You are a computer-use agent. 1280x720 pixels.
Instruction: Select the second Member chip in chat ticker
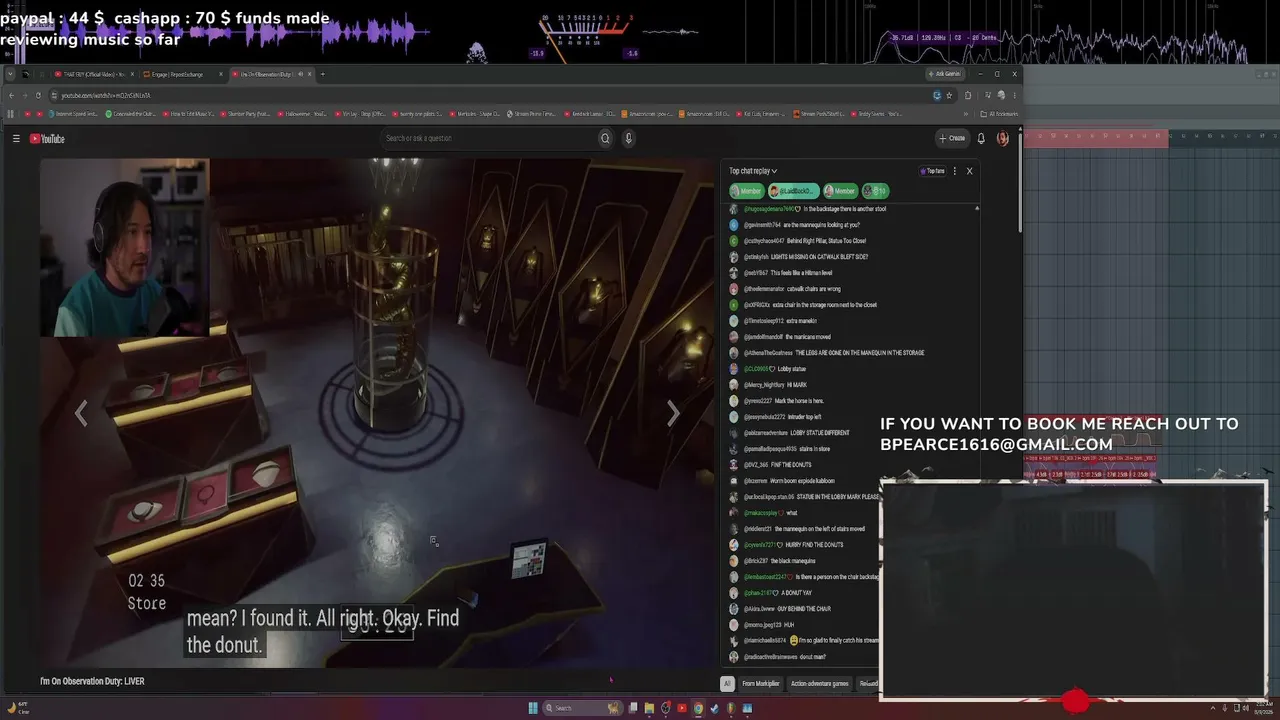click(x=840, y=191)
